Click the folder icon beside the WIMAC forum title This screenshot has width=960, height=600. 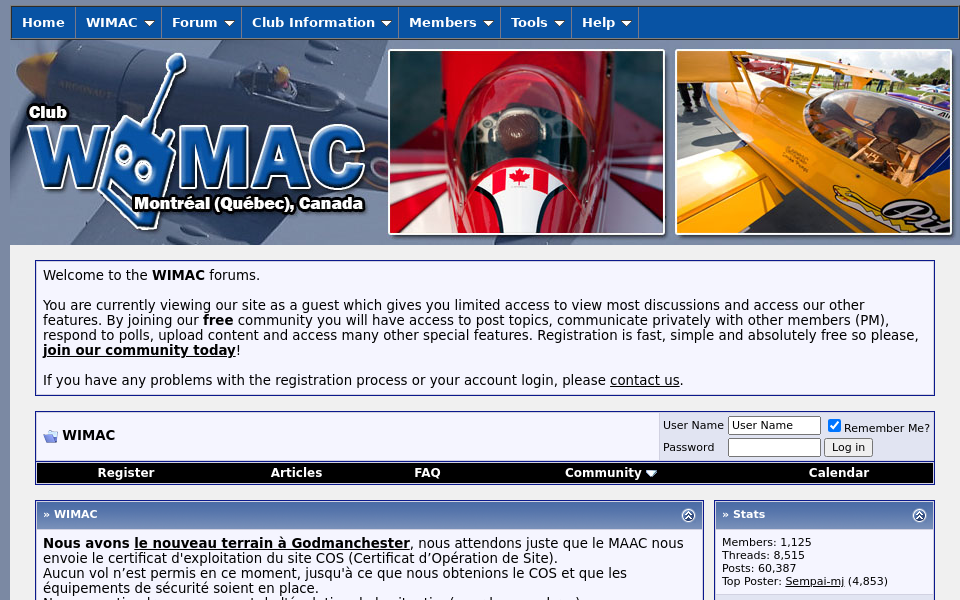point(50,436)
